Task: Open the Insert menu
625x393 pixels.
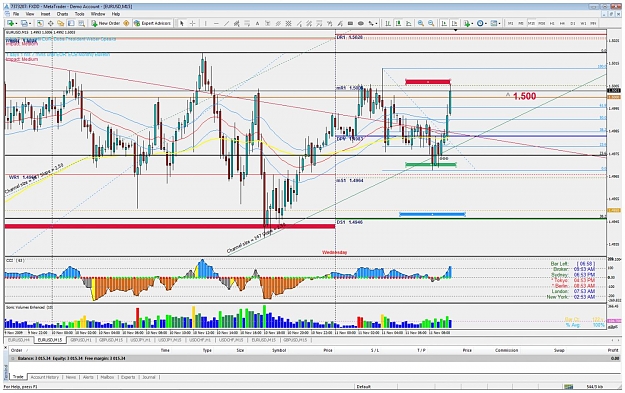Action: [45, 14]
